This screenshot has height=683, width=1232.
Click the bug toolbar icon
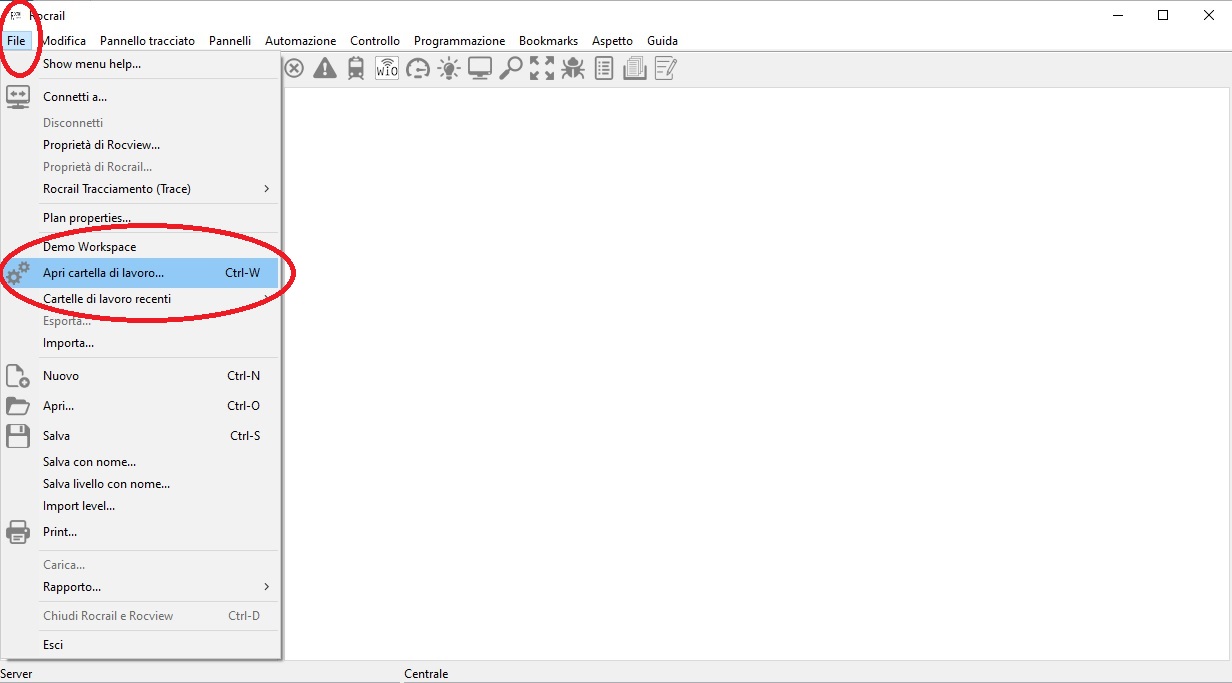point(573,68)
